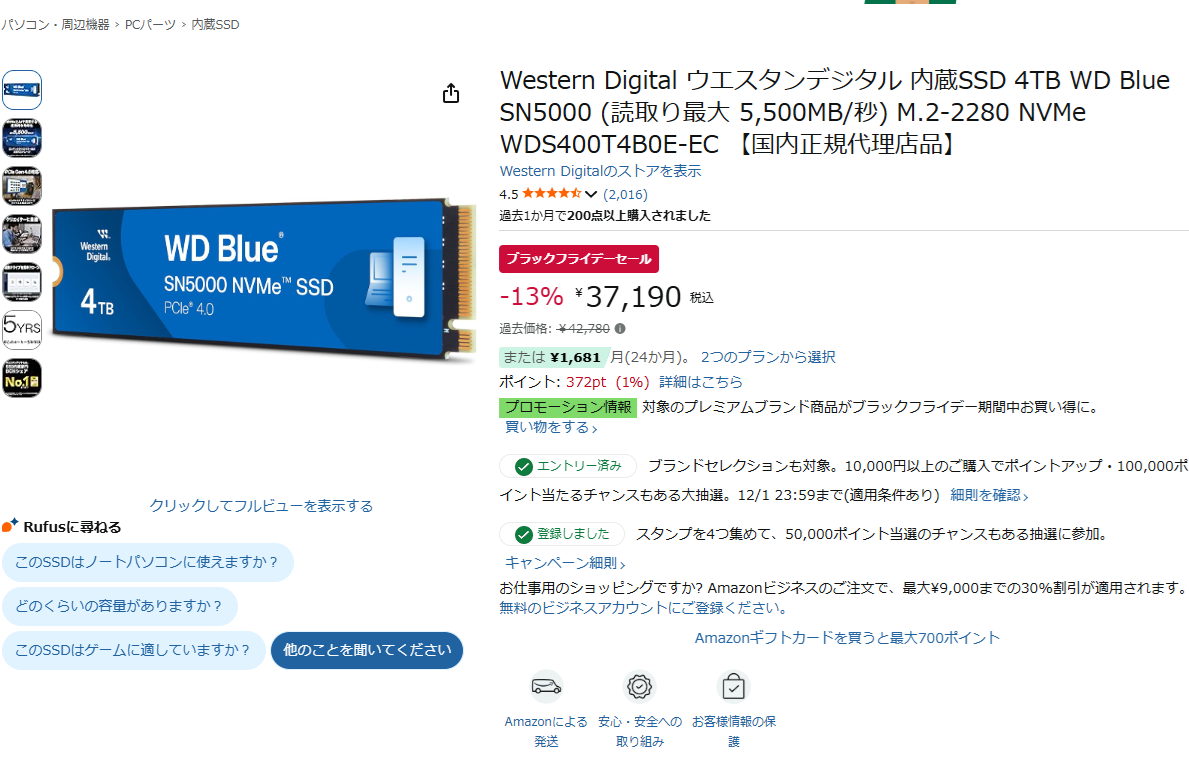1189x757 pixels.
Task: Click the Amazon delivery truck icon
Action: point(546,686)
